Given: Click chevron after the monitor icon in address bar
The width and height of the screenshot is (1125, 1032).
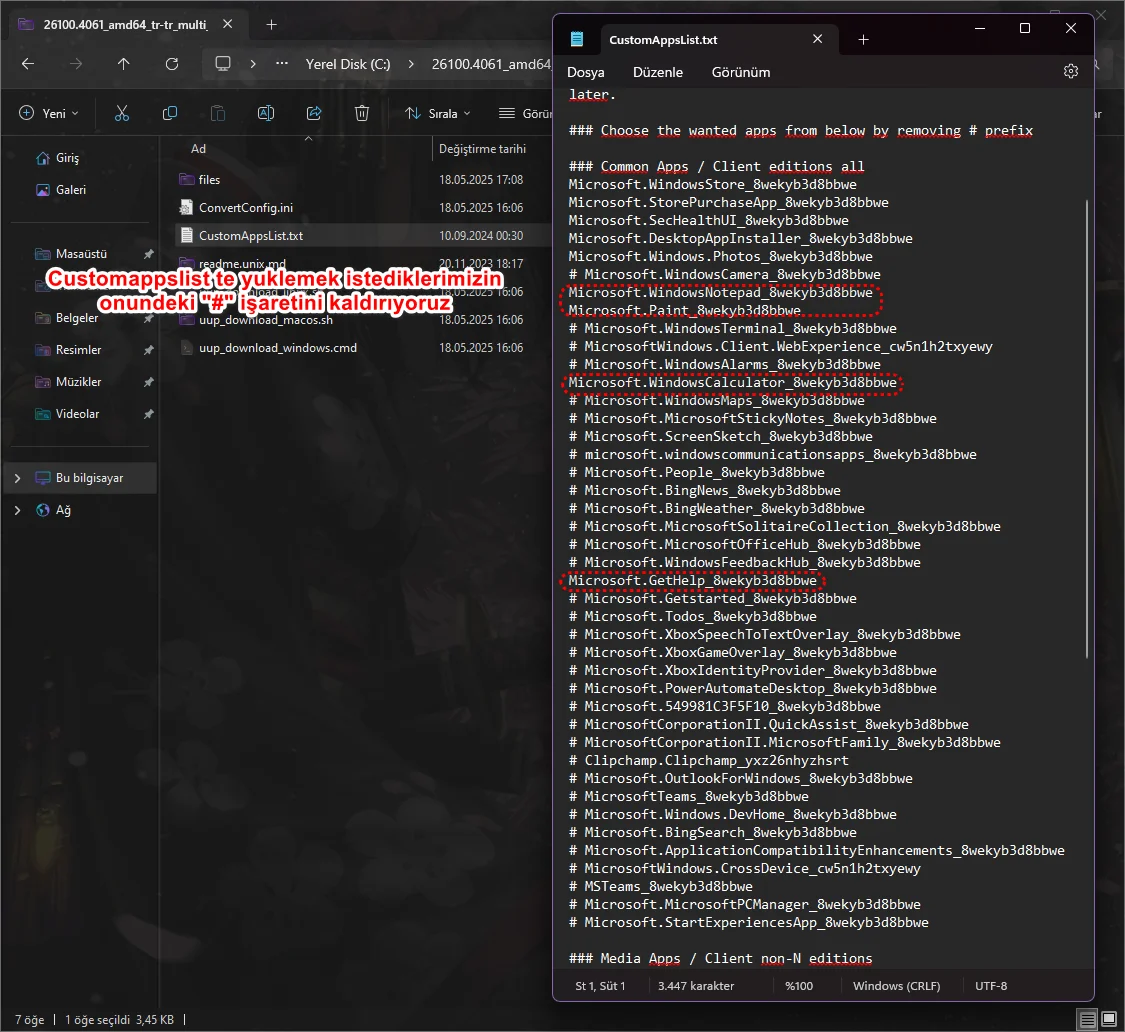Looking at the screenshot, I should coord(253,64).
